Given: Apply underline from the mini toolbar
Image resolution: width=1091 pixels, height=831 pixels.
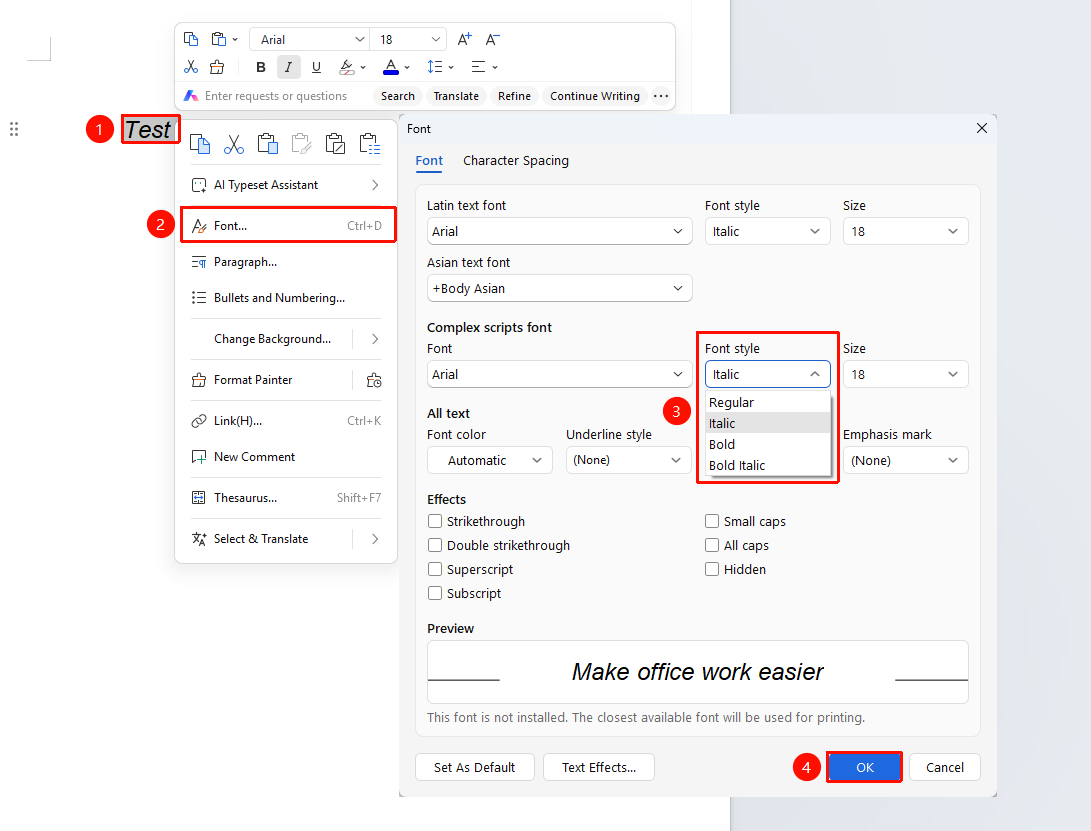Looking at the screenshot, I should point(316,67).
